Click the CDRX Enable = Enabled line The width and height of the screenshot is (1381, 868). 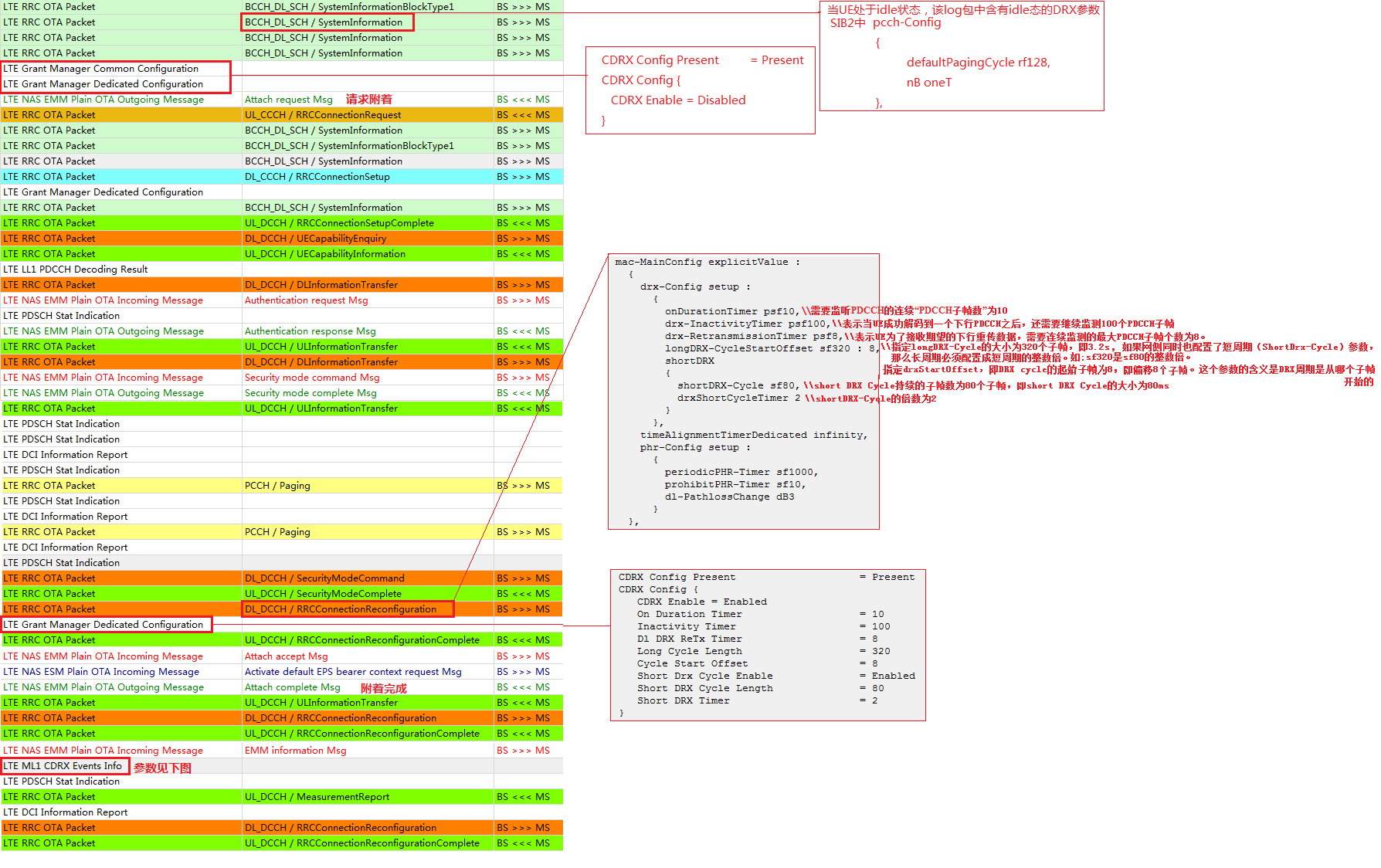(702, 602)
